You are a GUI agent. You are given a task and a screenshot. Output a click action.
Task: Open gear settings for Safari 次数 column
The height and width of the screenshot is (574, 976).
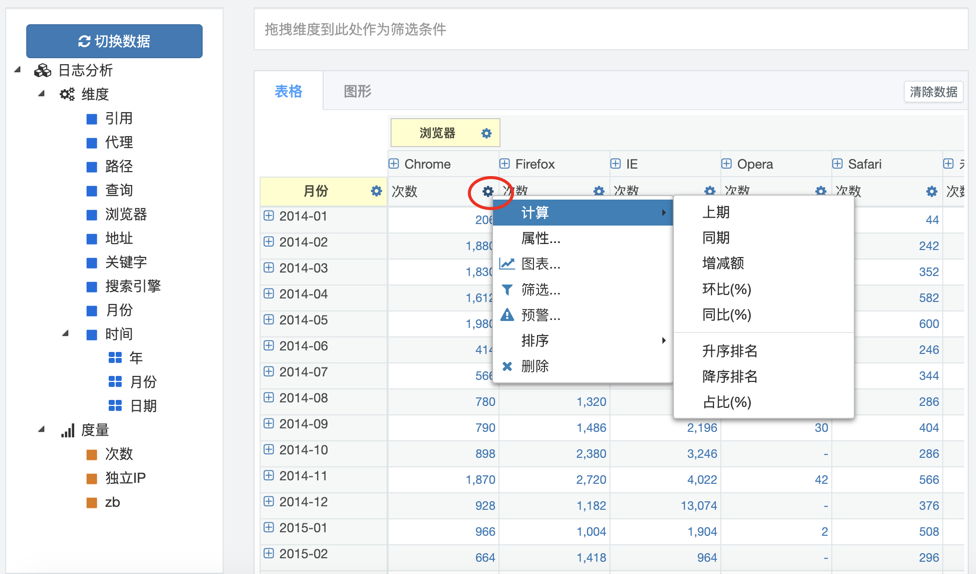click(931, 191)
